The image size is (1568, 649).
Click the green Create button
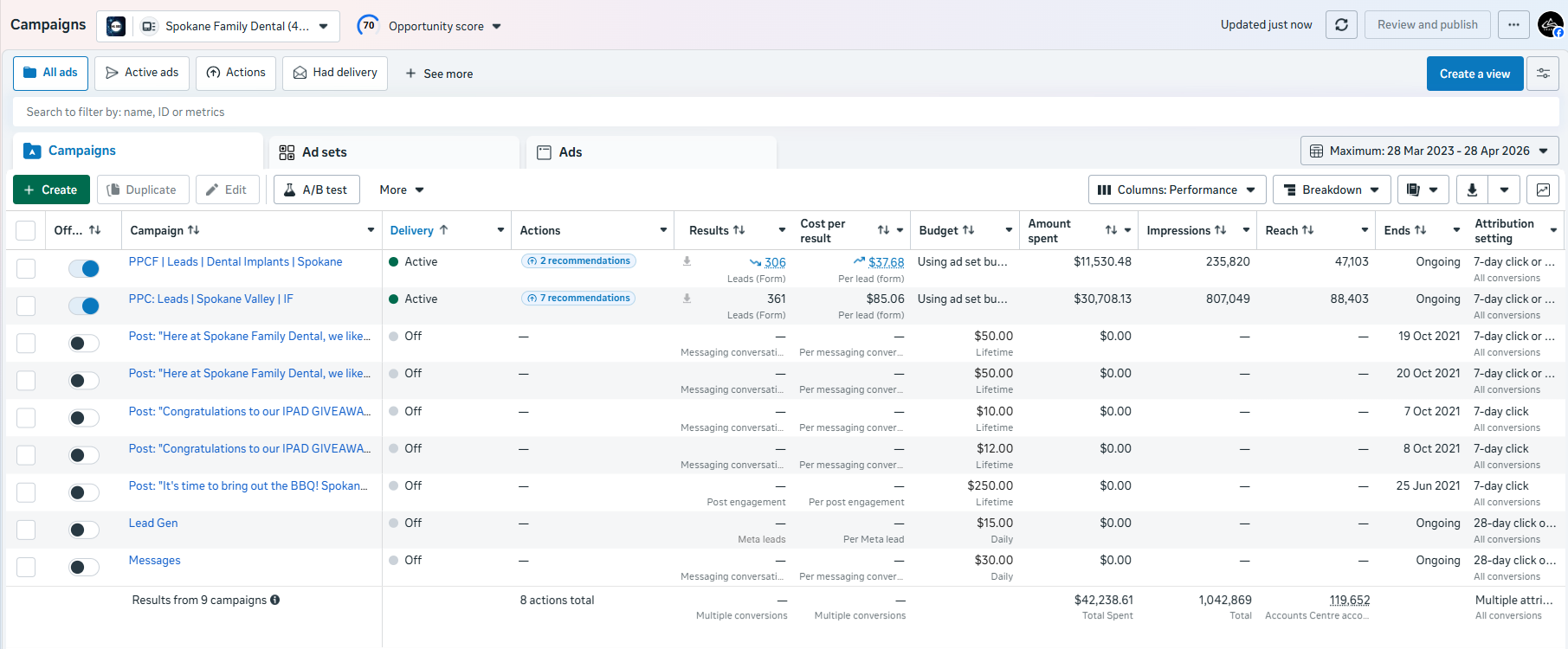(x=51, y=190)
